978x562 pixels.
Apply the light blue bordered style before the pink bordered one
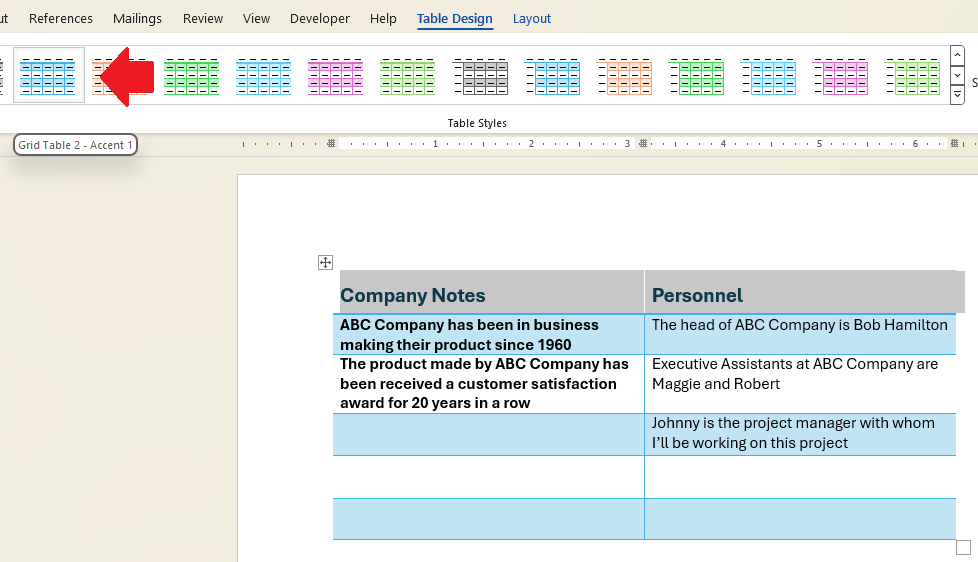(x=768, y=76)
